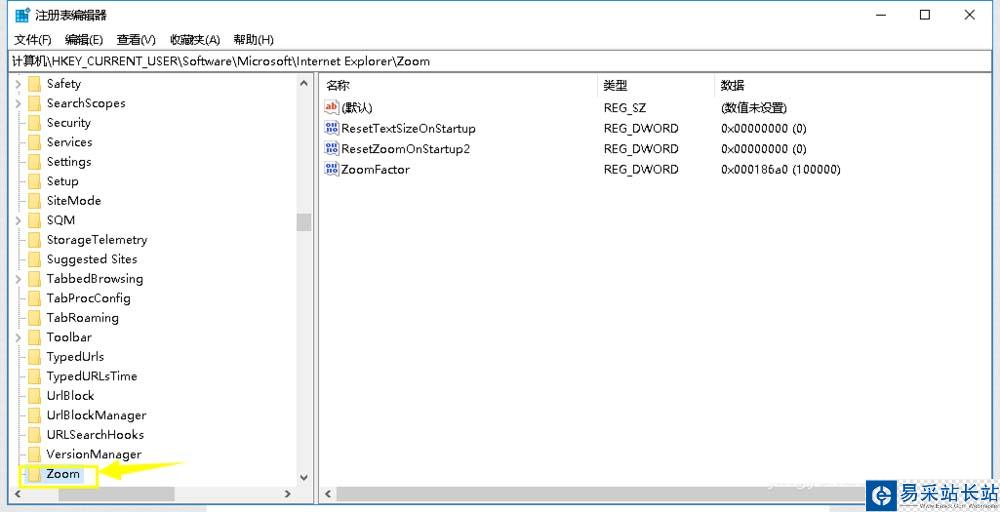Select the (默认) value name

357,108
